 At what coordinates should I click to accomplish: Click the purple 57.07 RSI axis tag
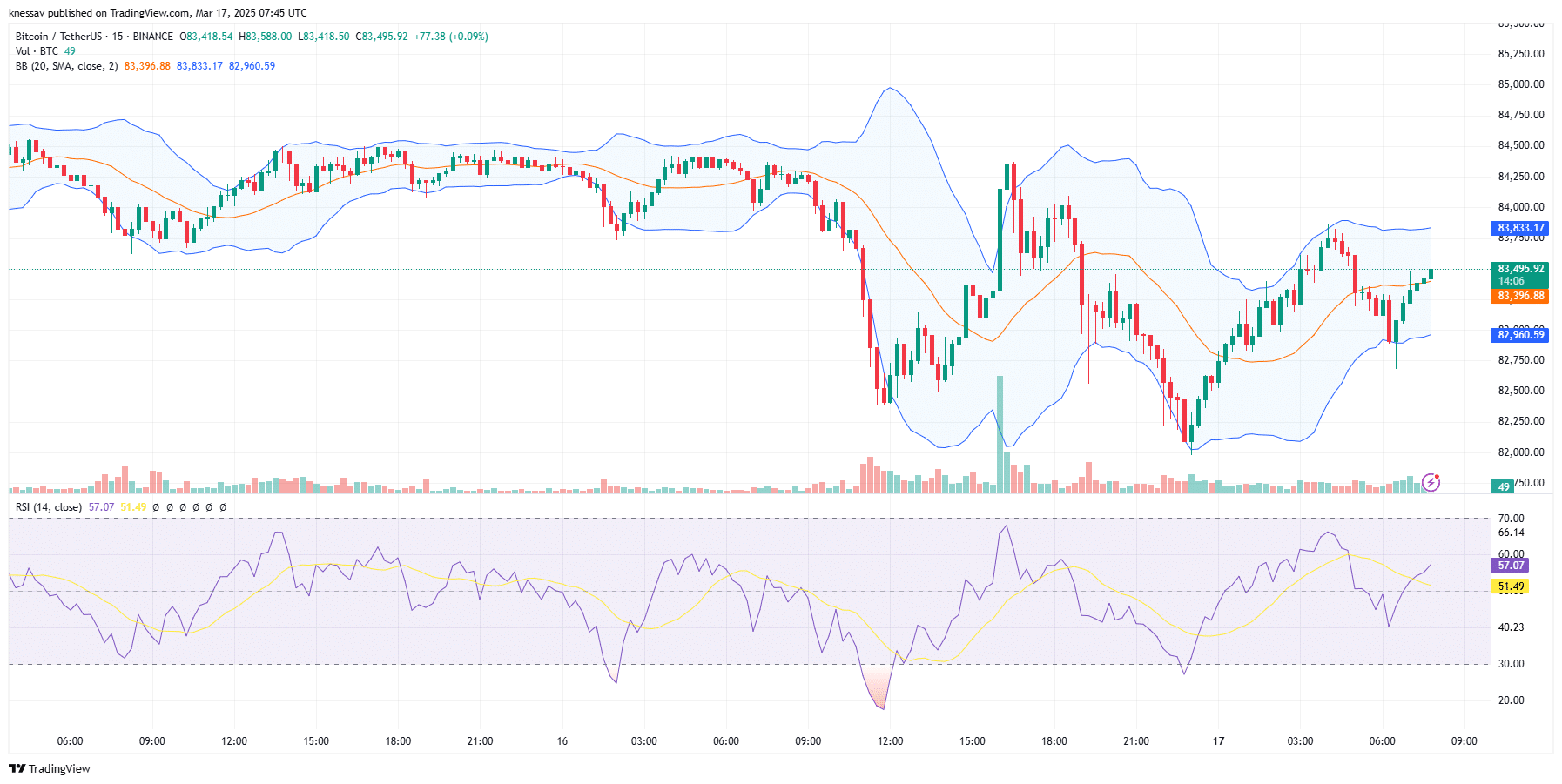coord(1511,566)
